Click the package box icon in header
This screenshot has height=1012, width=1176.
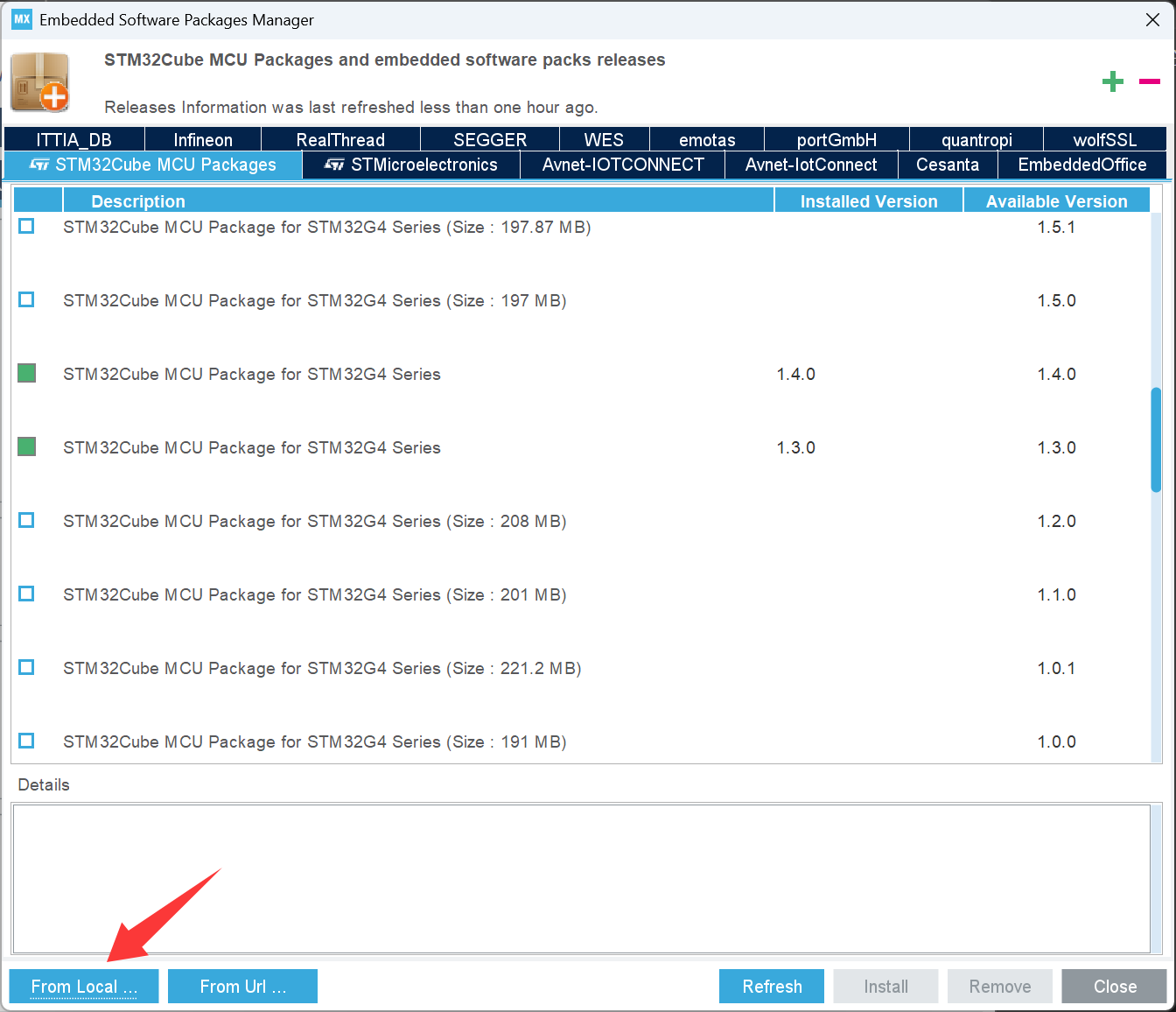coord(40,82)
